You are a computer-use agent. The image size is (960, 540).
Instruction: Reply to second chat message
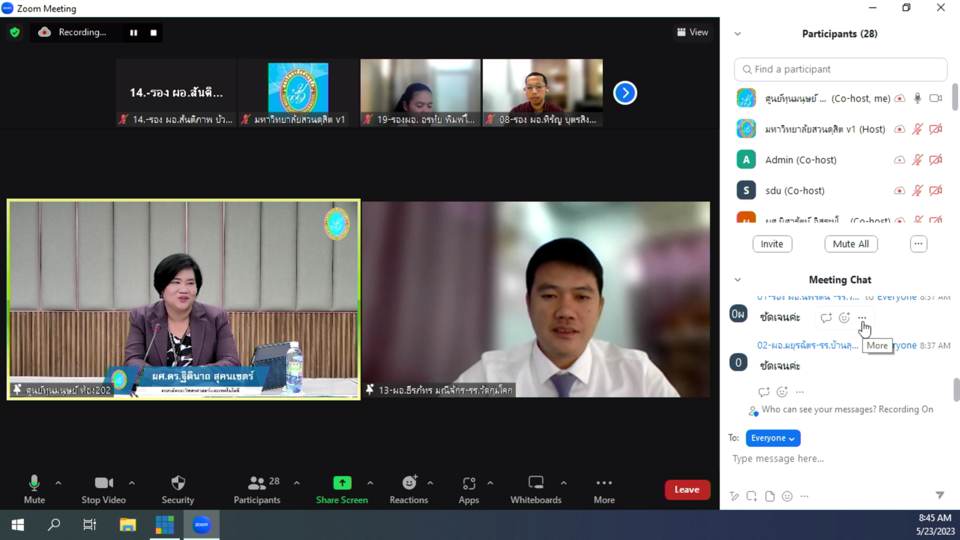(763, 392)
